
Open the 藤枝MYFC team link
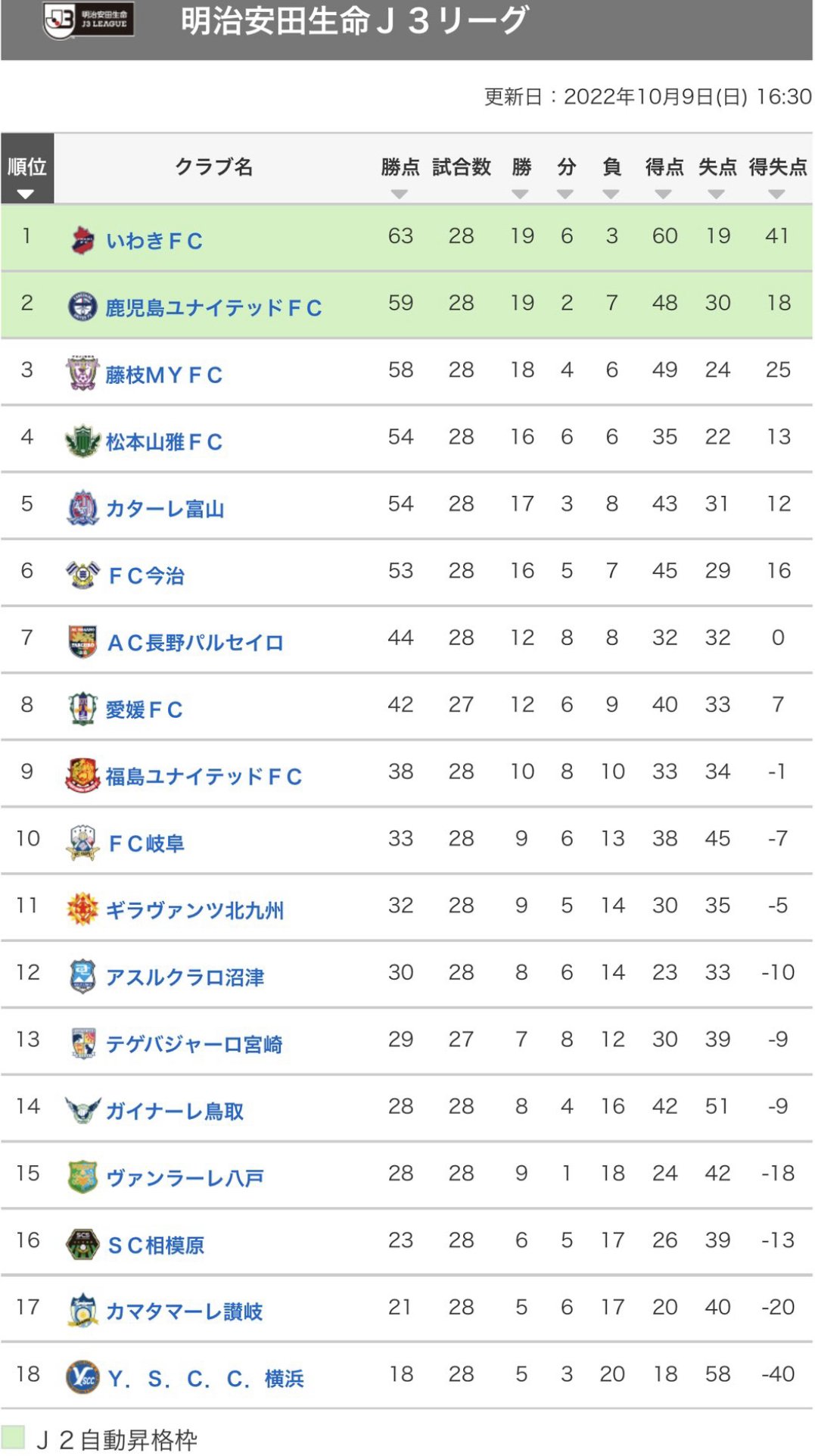tap(163, 375)
